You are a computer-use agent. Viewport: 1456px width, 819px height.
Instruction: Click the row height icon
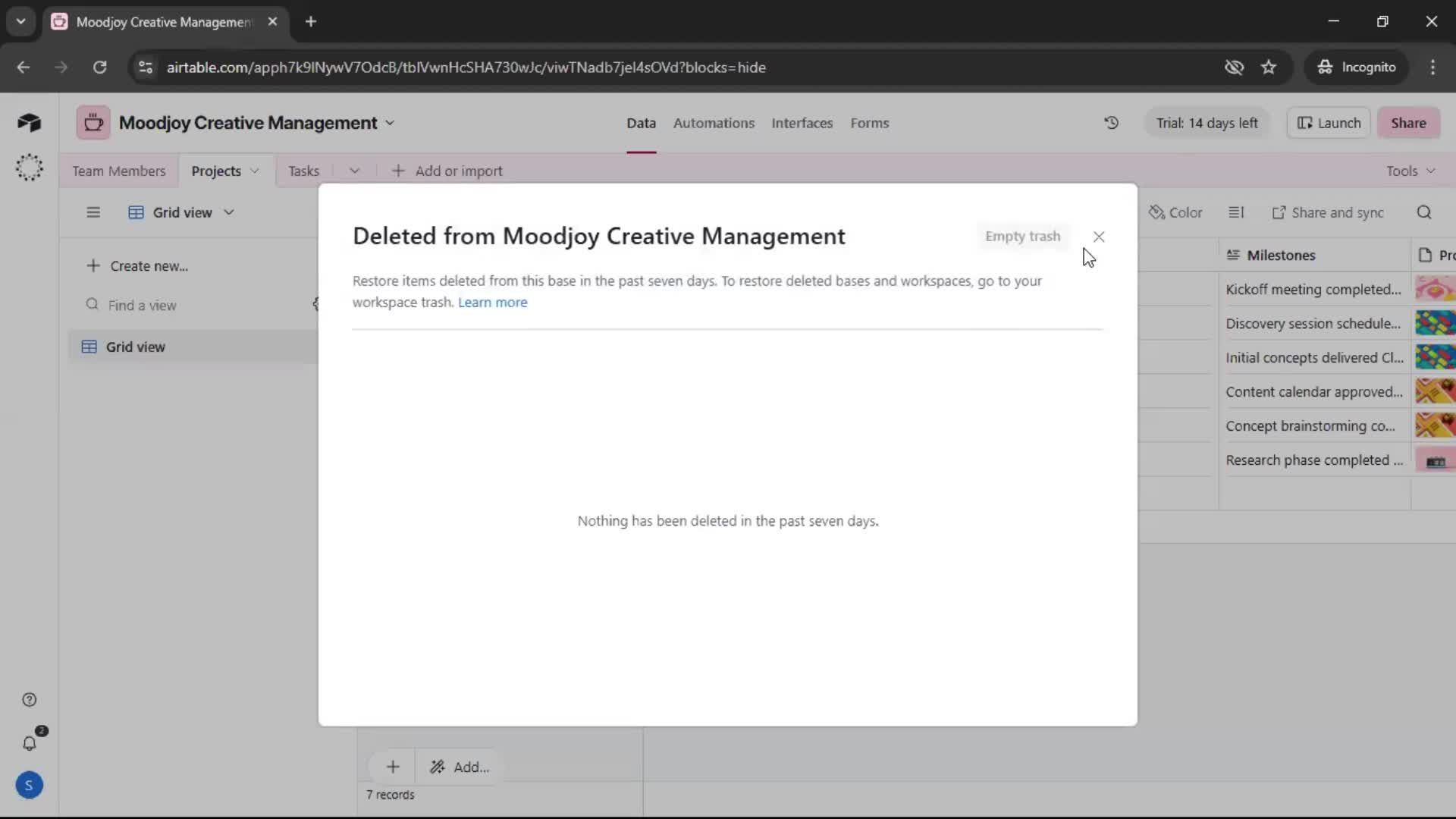(1236, 213)
